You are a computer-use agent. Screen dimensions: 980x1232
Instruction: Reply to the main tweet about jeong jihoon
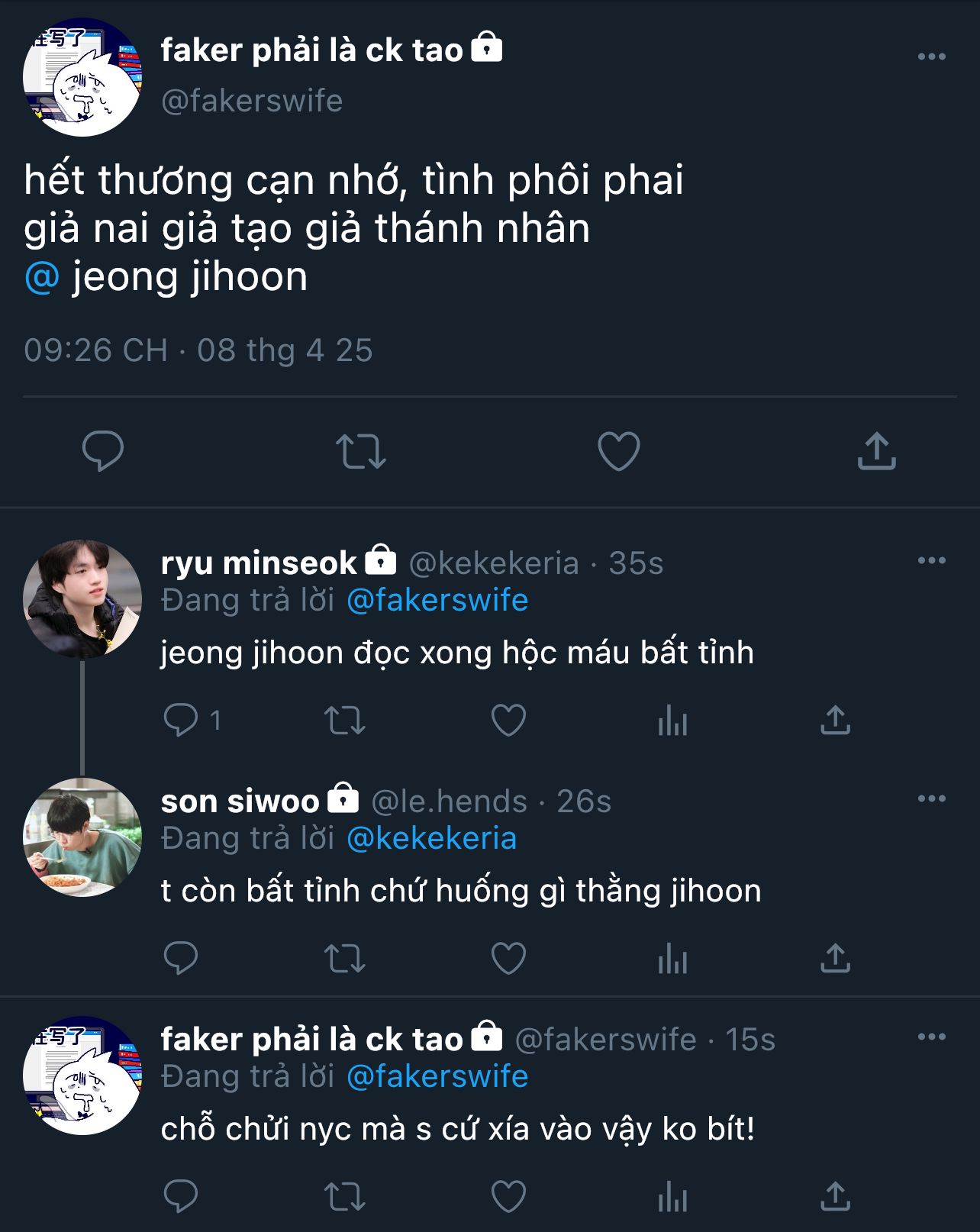click(x=103, y=450)
